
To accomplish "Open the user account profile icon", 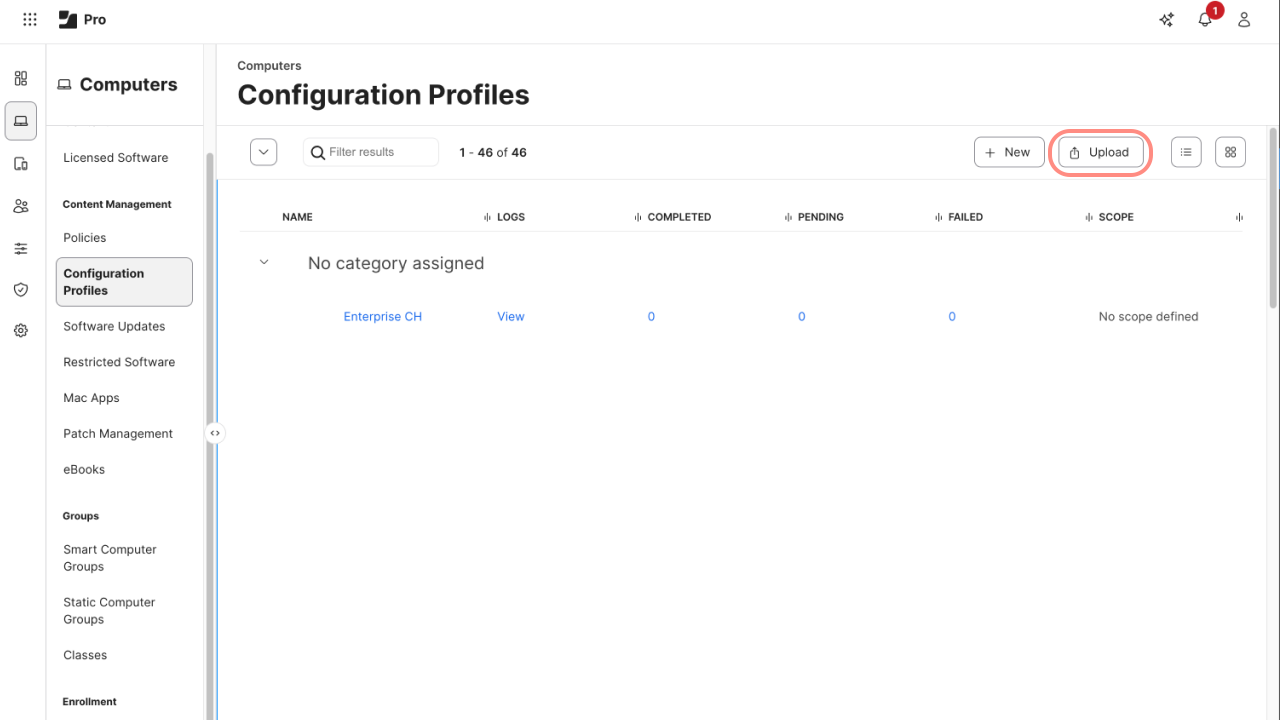I will [1244, 20].
